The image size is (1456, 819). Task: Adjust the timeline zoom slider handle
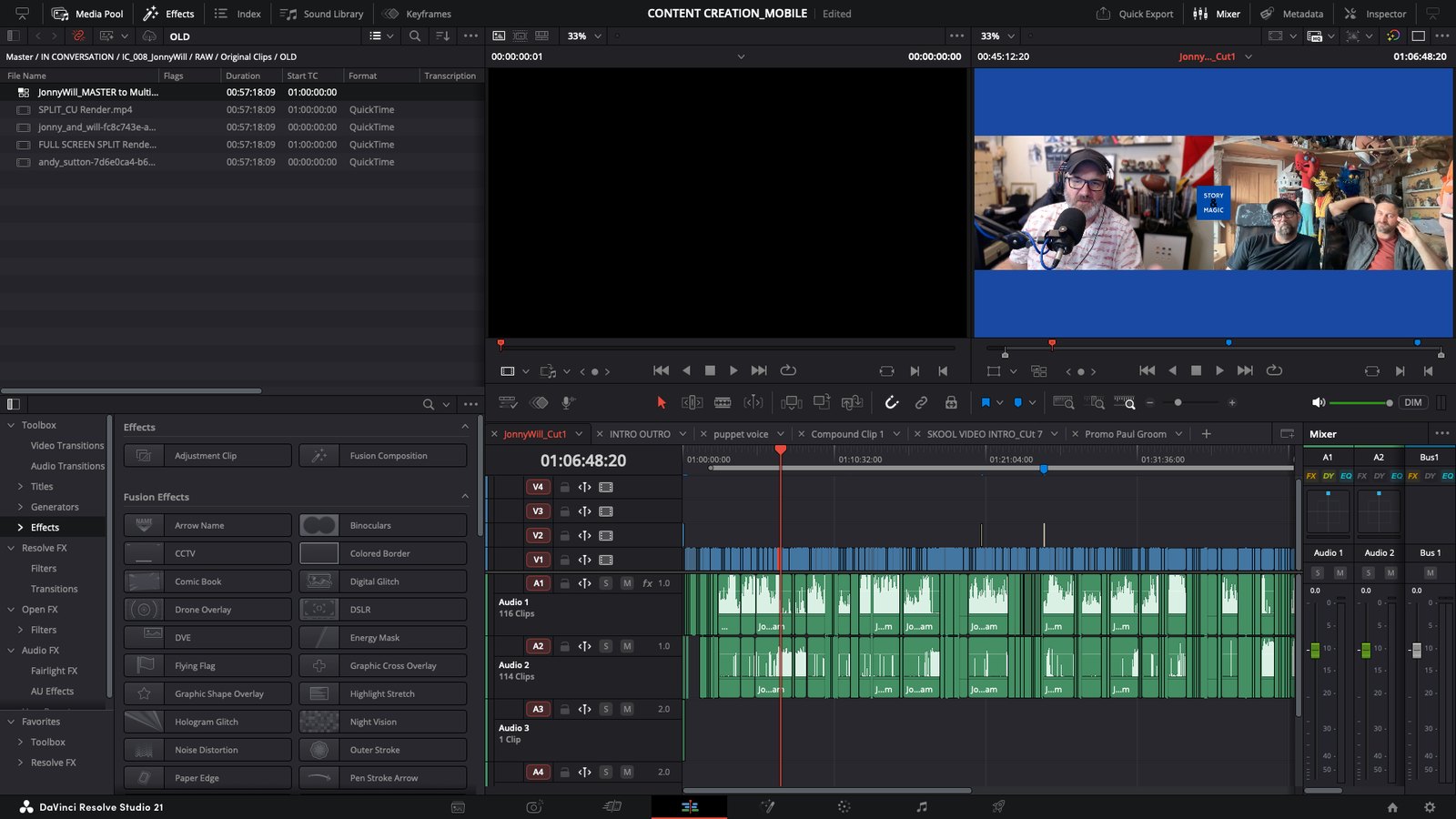(1178, 402)
